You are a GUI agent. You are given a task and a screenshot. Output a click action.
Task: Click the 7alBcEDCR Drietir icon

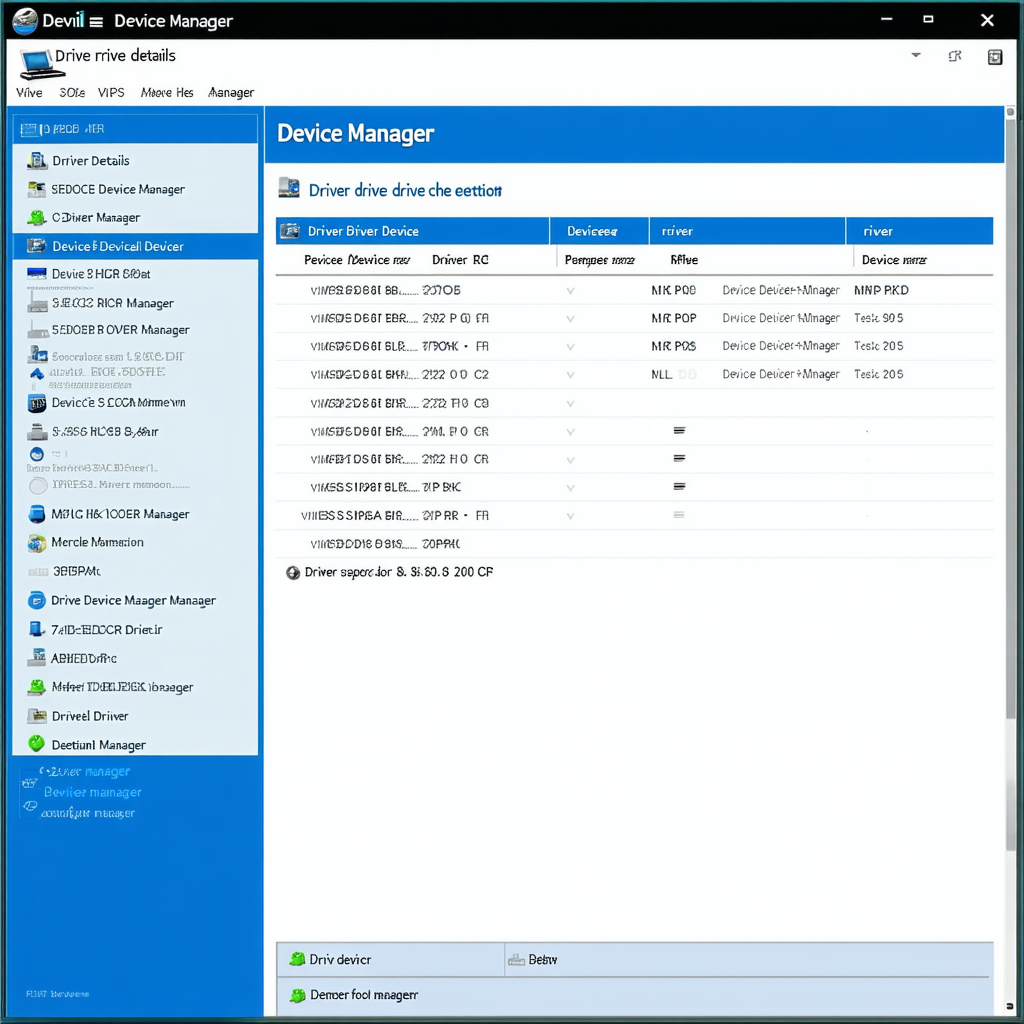pos(37,629)
